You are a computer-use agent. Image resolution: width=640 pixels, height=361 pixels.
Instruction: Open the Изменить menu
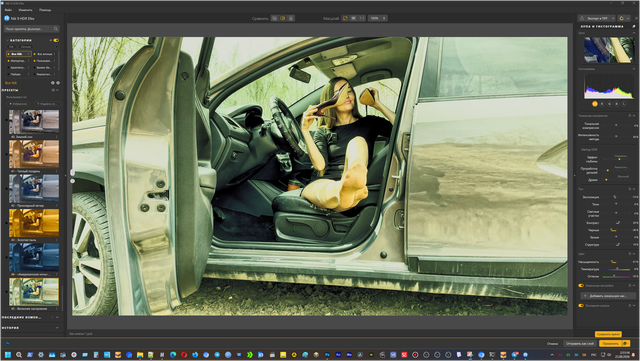coord(25,10)
